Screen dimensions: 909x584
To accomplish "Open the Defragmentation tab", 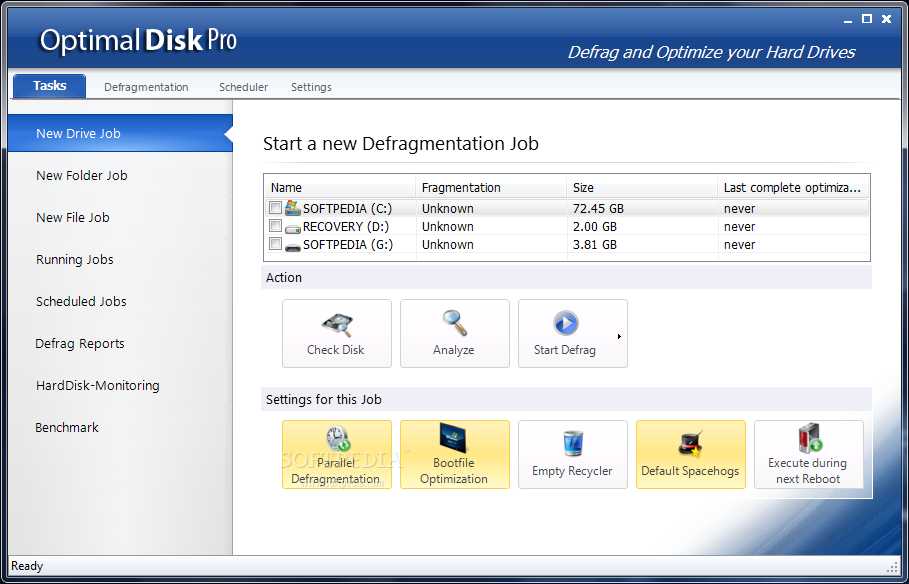I will click(146, 87).
